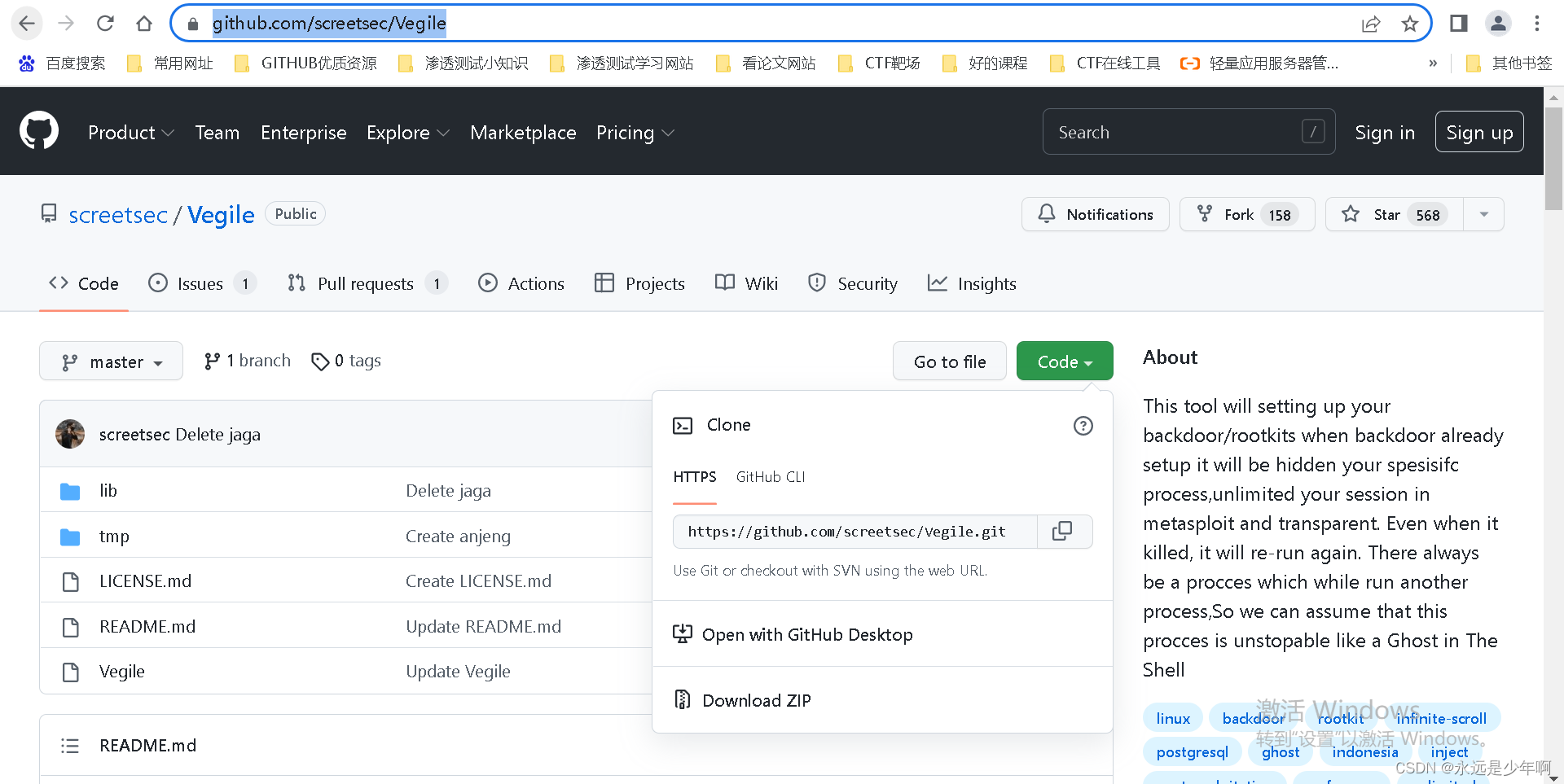Open README table of contents icon
1564x784 pixels.
[x=70, y=746]
